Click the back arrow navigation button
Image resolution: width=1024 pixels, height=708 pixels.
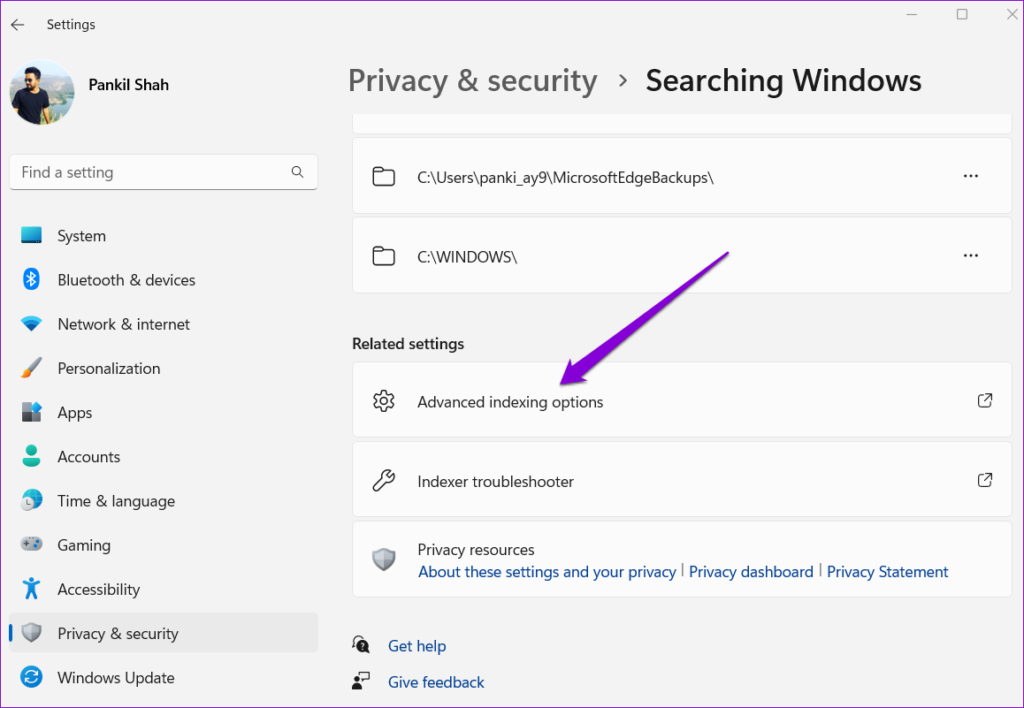tap(17, 24)
